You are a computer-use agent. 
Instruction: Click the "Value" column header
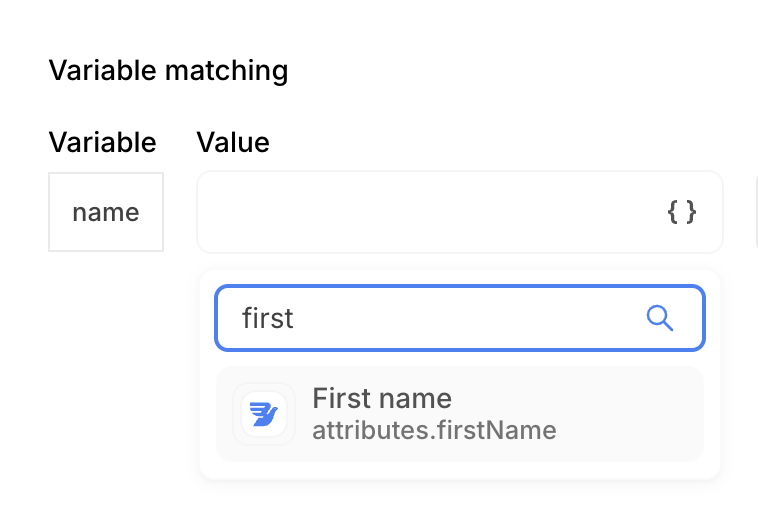233,142
